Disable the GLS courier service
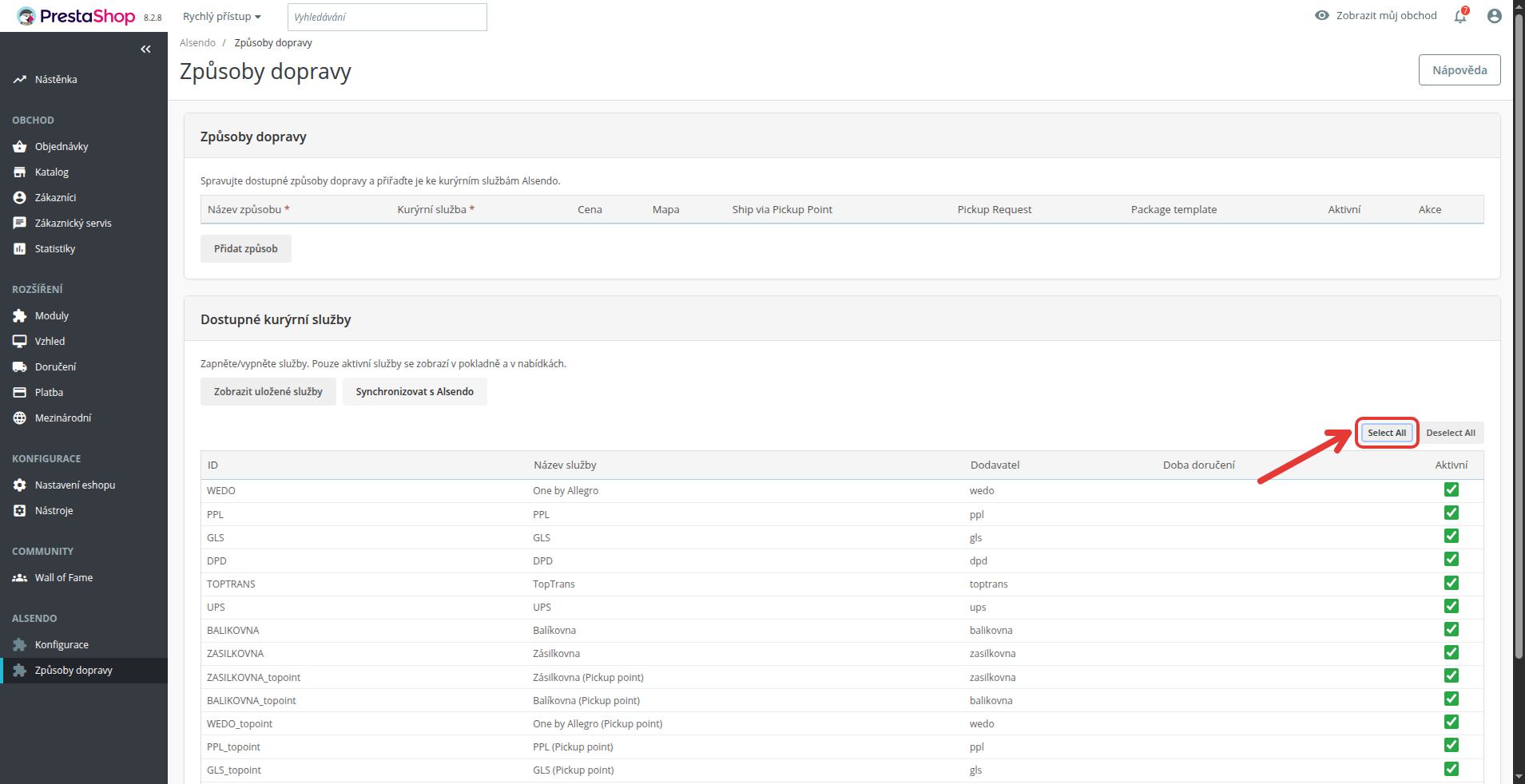This screenshot has height=784, width=1525. (1452, 536)
